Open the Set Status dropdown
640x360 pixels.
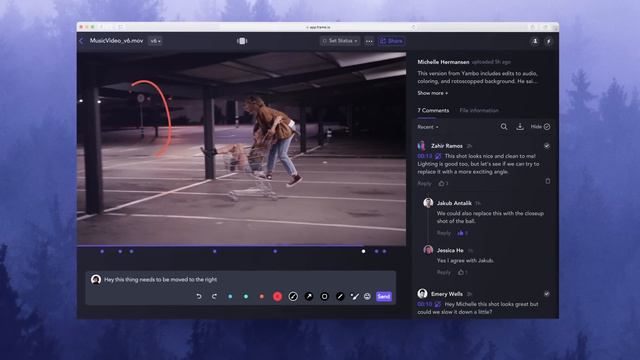click(x=340, y=41)
